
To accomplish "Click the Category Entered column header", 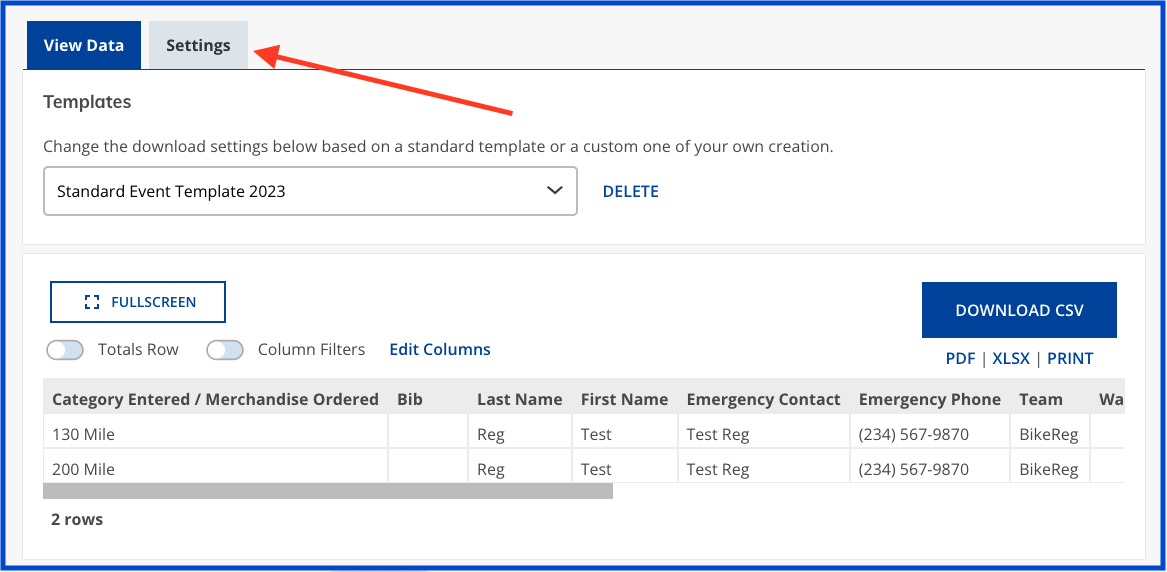I will (215, 399).
